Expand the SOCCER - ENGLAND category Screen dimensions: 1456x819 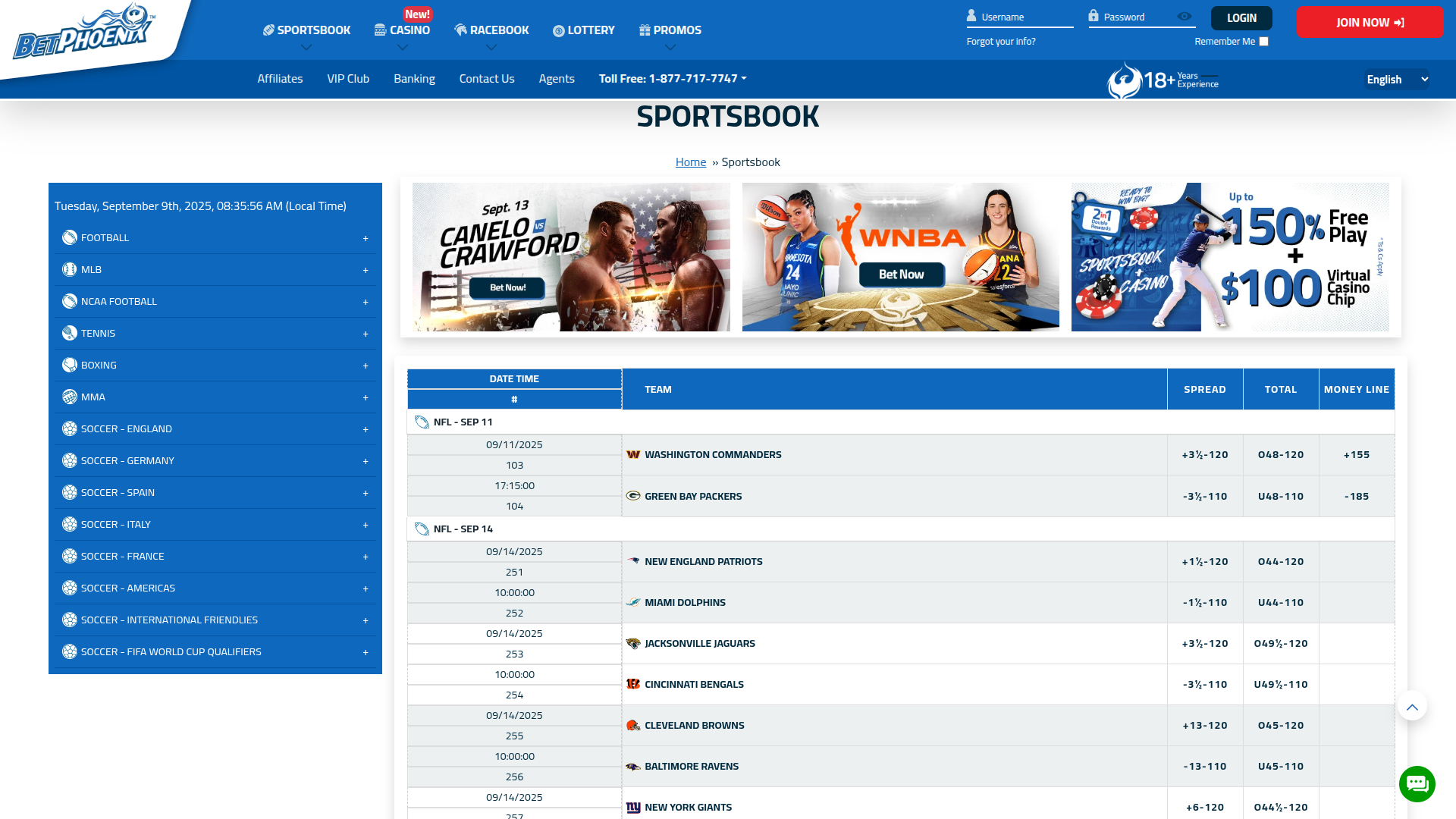(x=365, y=428)
